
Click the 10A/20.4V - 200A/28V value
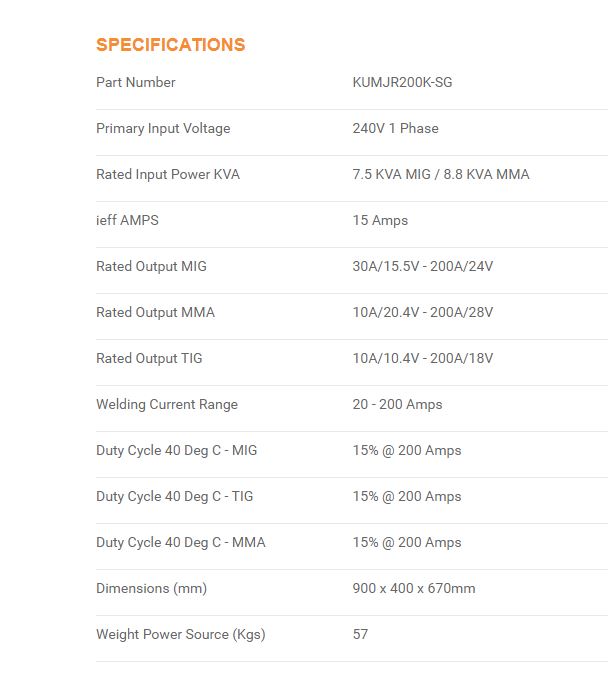coord(423,312)
